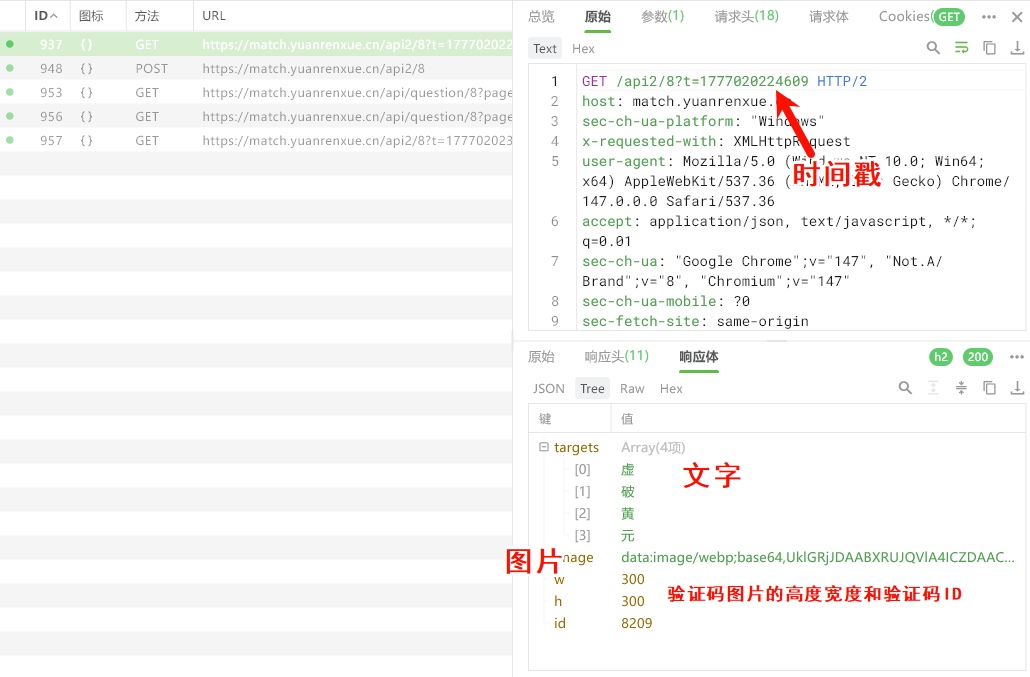Viewport: 1030px width, 677px height.
Task: Open the 参数(1) tab
Action: pos(663,17)
